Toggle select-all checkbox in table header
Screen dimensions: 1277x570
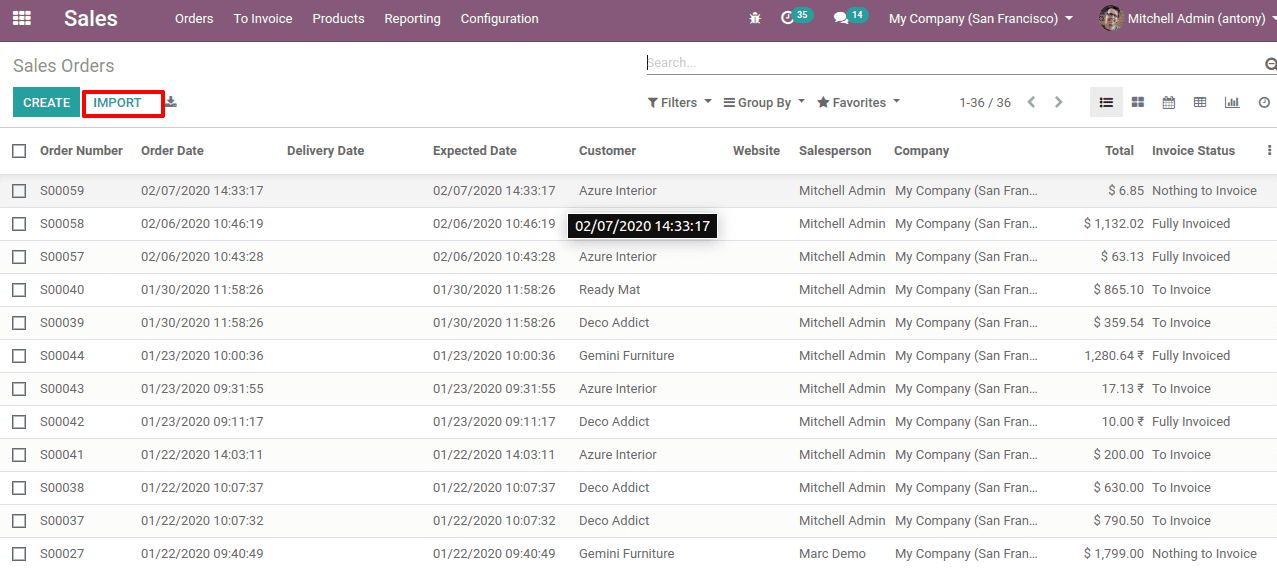(19, 151)
